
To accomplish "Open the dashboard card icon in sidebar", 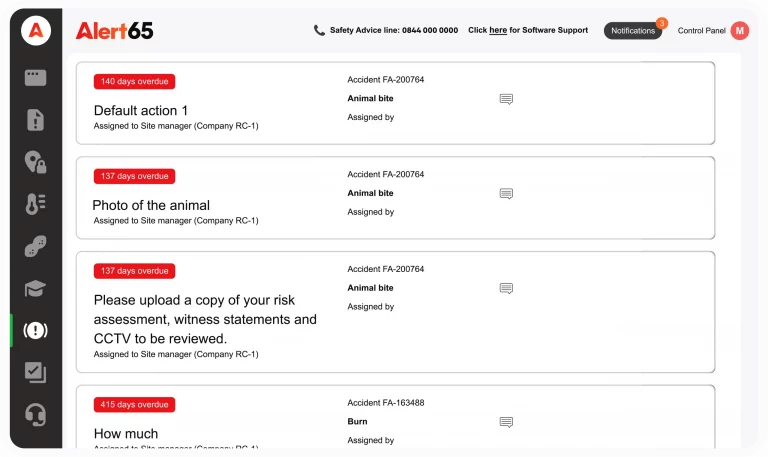I will click(36, 78).
